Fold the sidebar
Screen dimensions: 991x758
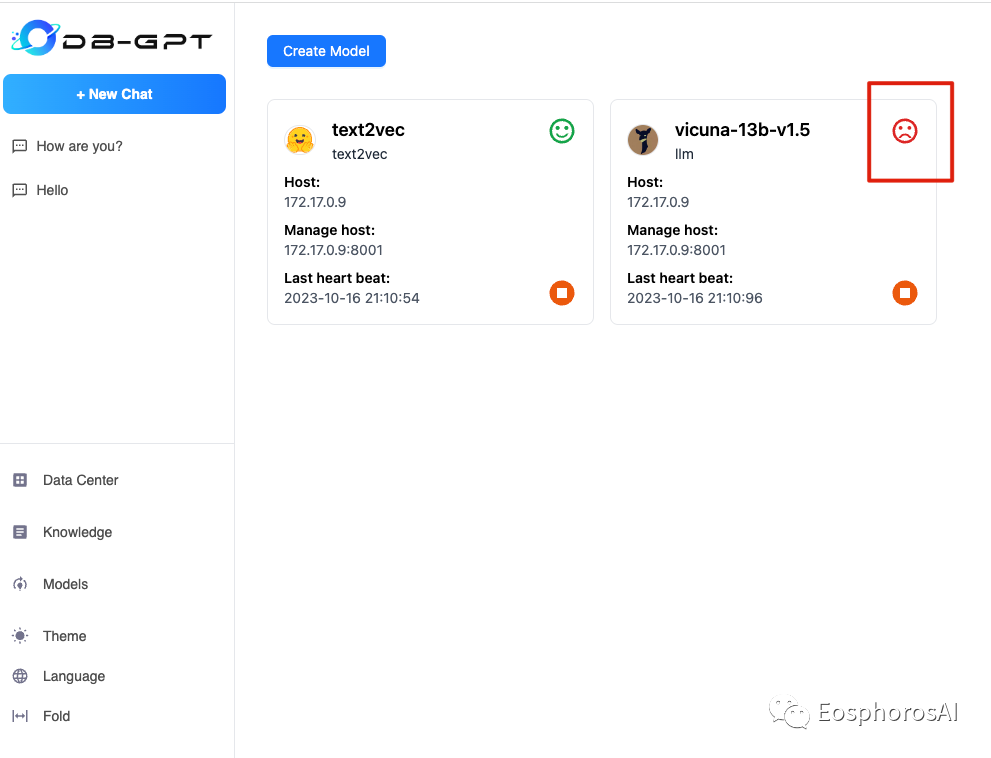click(x=56, y=716)
